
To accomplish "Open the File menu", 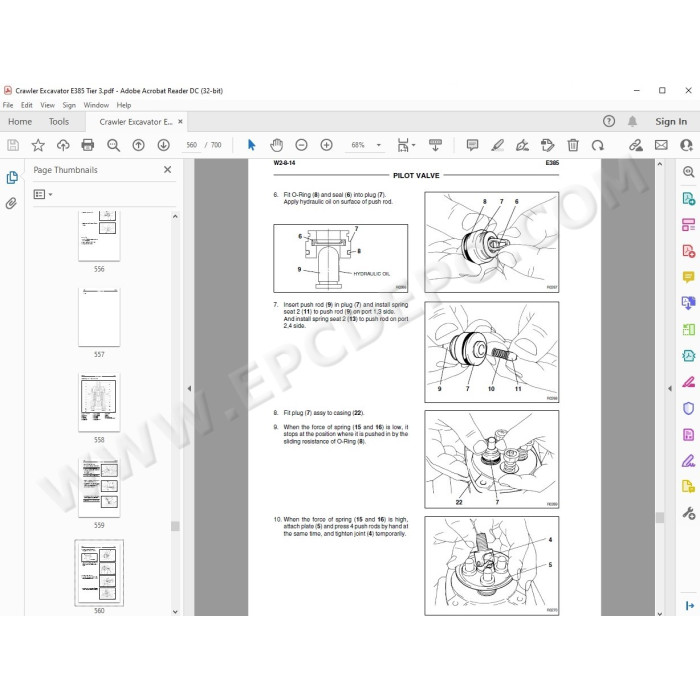I will (x=8, y=105).
